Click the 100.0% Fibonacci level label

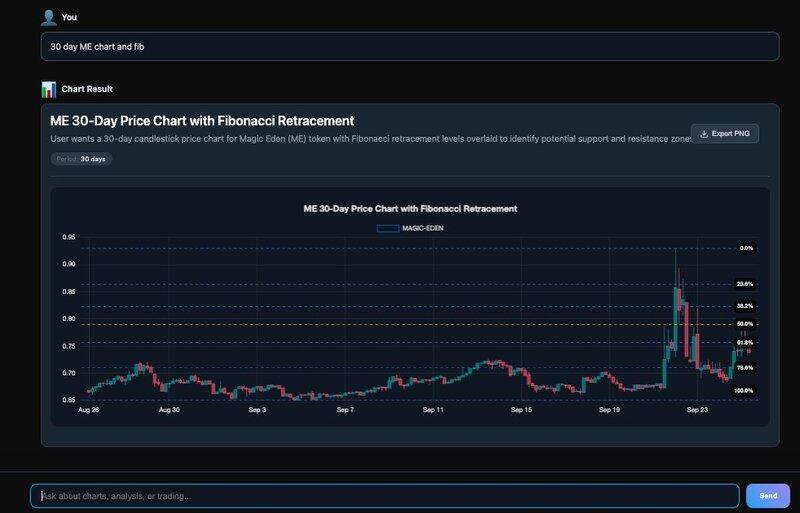(x=743, y=390)
